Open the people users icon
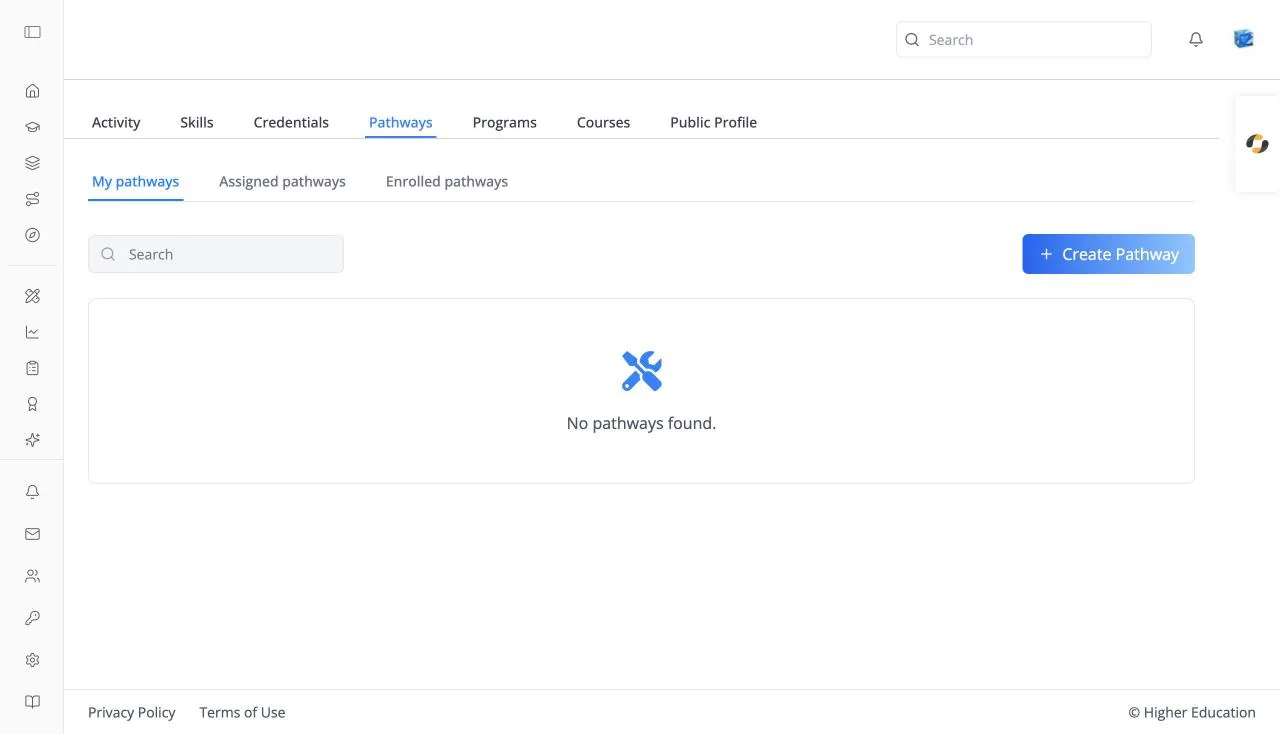The image size is (1280, 734). (32, 576)
